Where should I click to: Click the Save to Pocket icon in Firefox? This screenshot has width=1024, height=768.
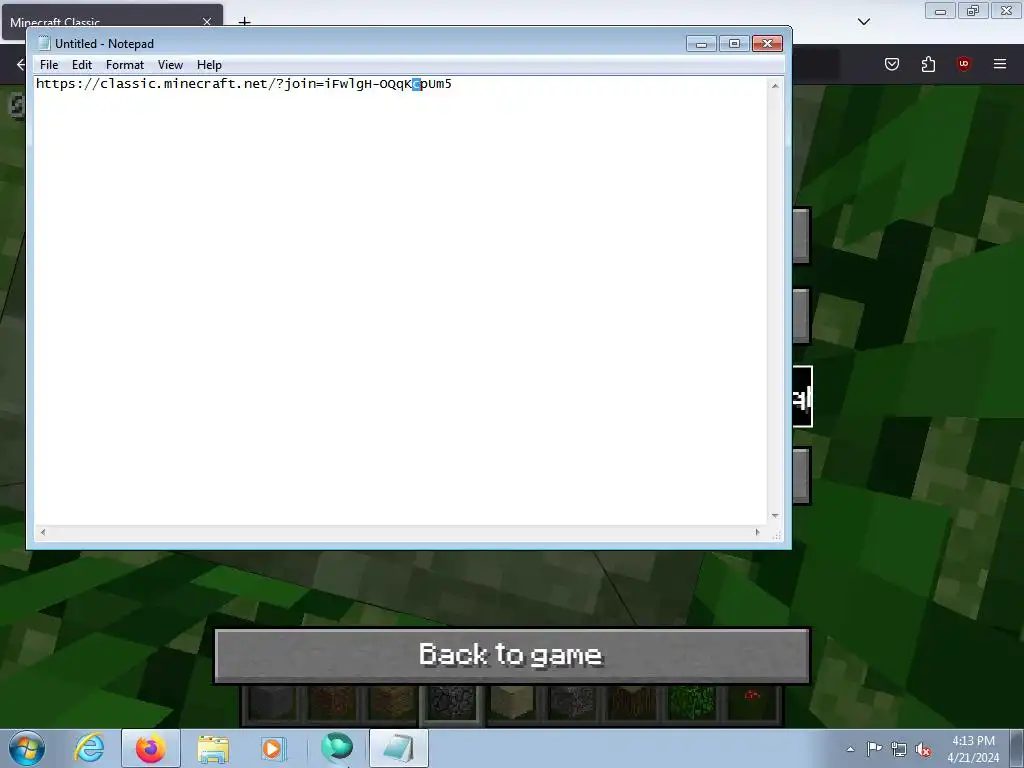892,64
